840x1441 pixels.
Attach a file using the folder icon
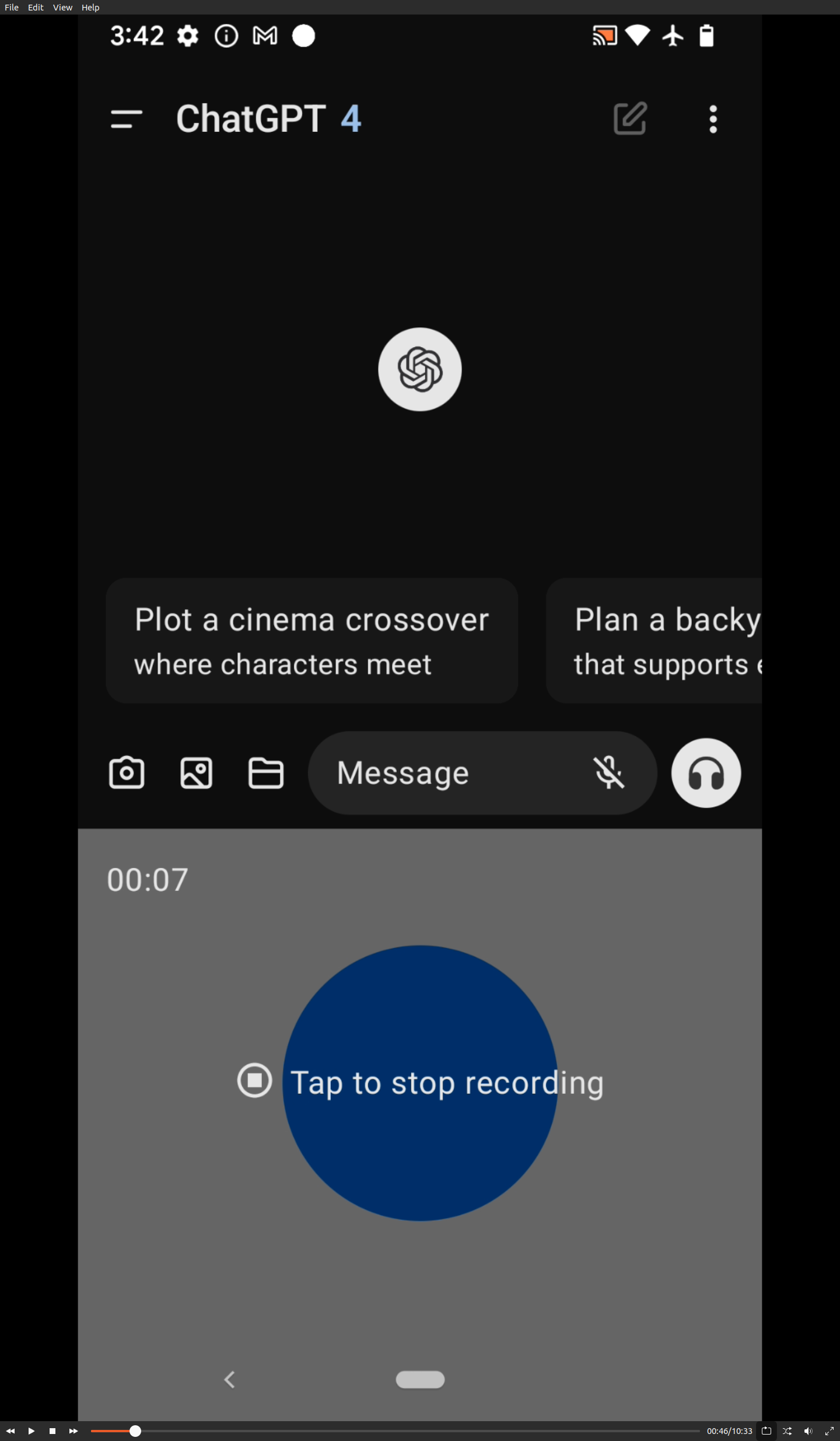pos(266,773)
